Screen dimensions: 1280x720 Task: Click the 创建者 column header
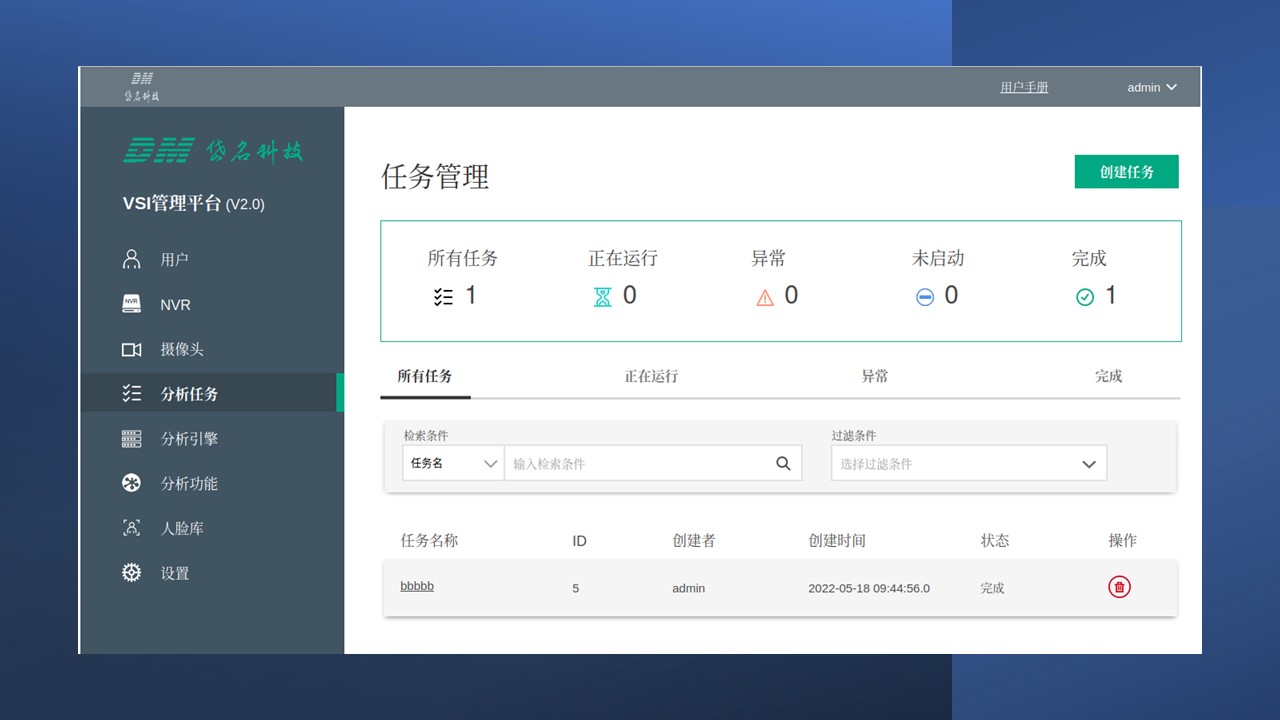tap(694, 540)
